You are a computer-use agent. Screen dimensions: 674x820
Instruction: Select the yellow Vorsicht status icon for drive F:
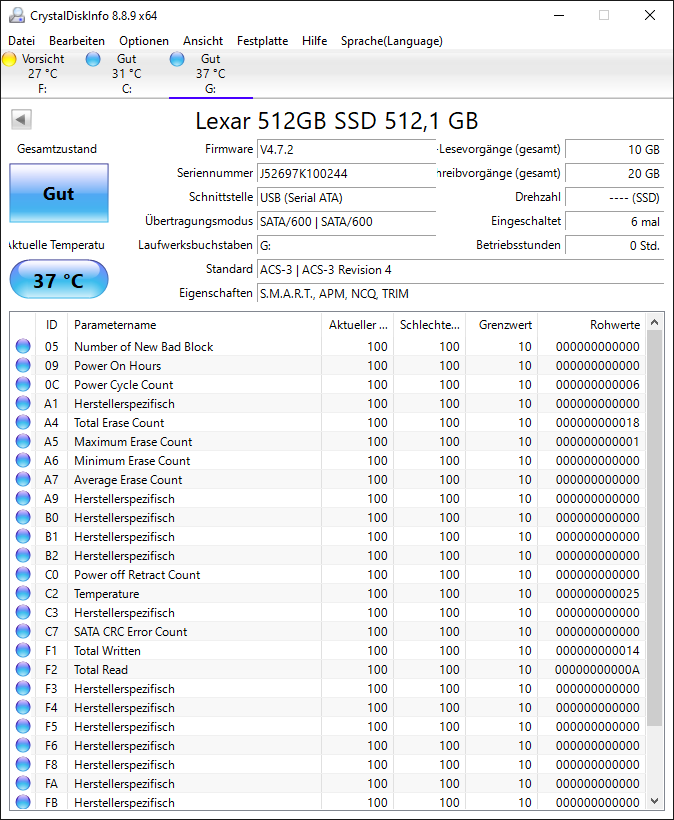point(9,59)
